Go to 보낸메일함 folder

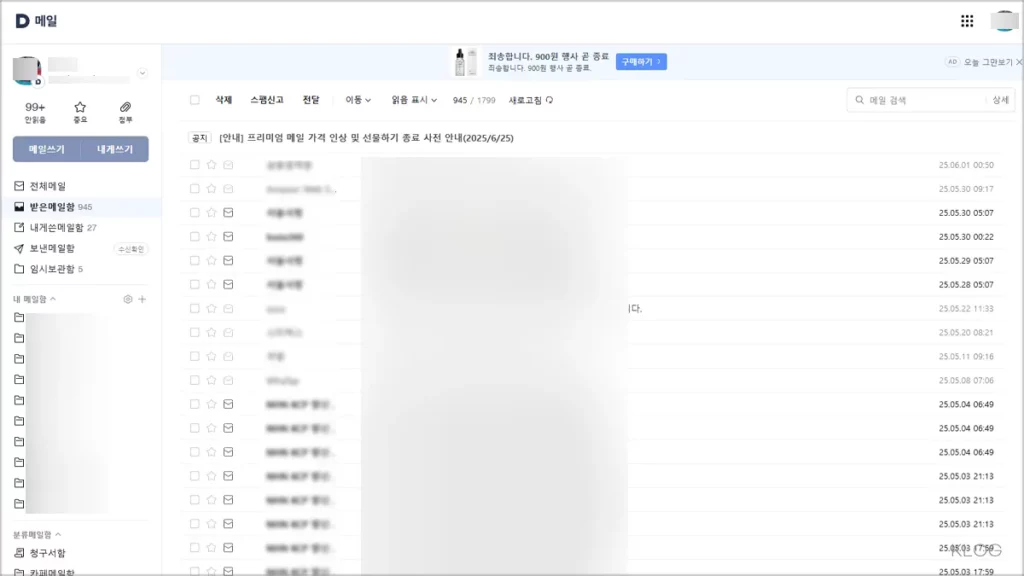[x=52, y=248]
